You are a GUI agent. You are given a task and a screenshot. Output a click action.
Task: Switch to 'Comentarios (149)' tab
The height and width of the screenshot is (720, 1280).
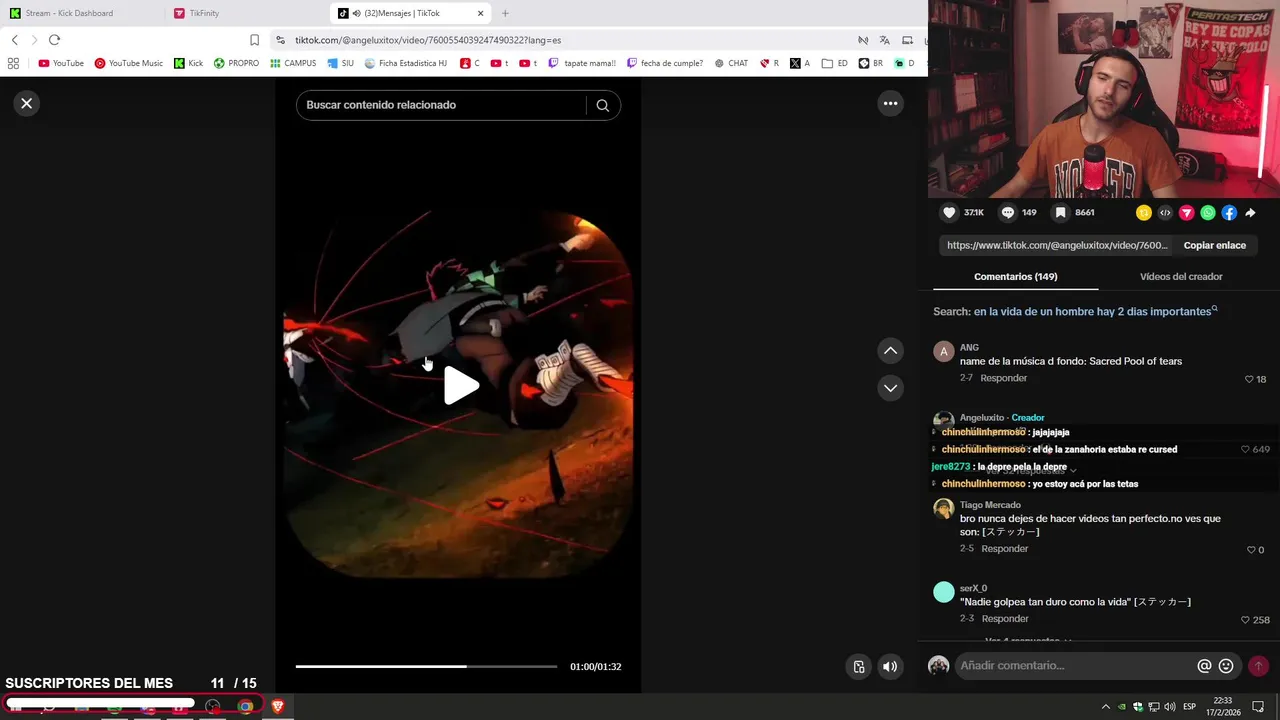[x=1015, y=277]
